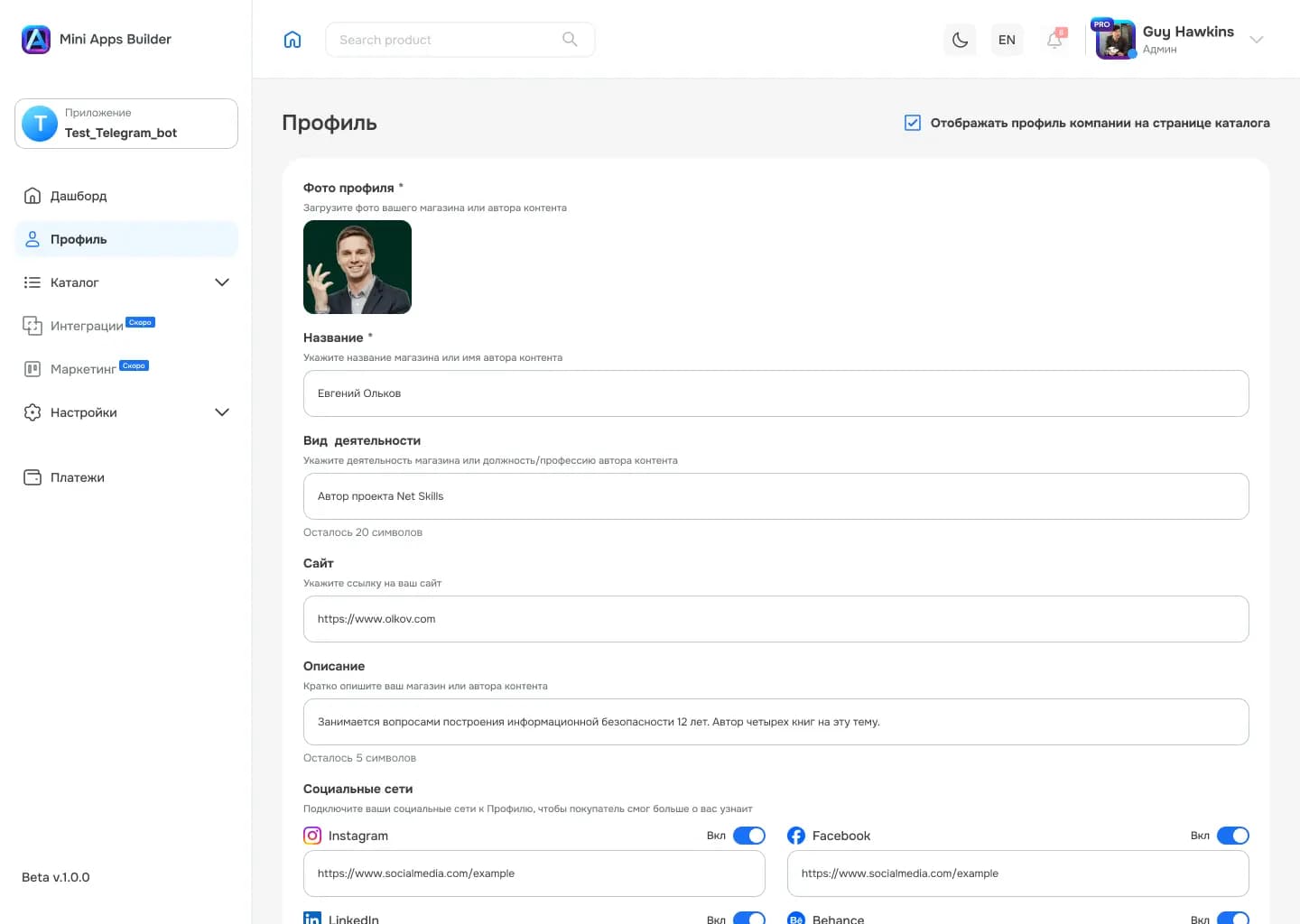The height and width of the screenshot is (924, 1300).
Task: Toggle dark mode with the moon icon
Action: (x=960, y=40)
